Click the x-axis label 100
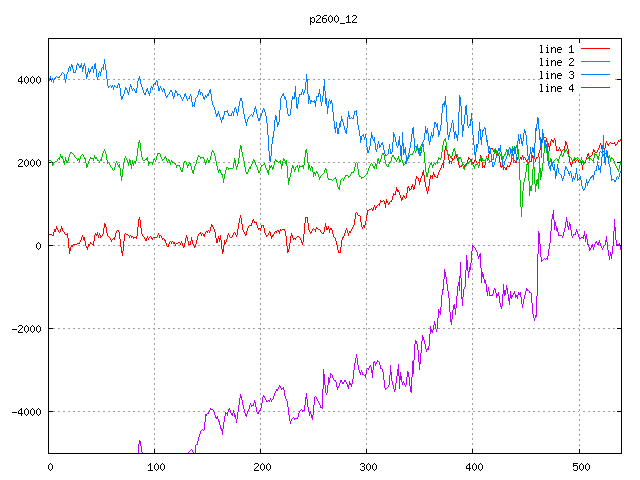Screen dimensions: 640x480 [156, 467]
